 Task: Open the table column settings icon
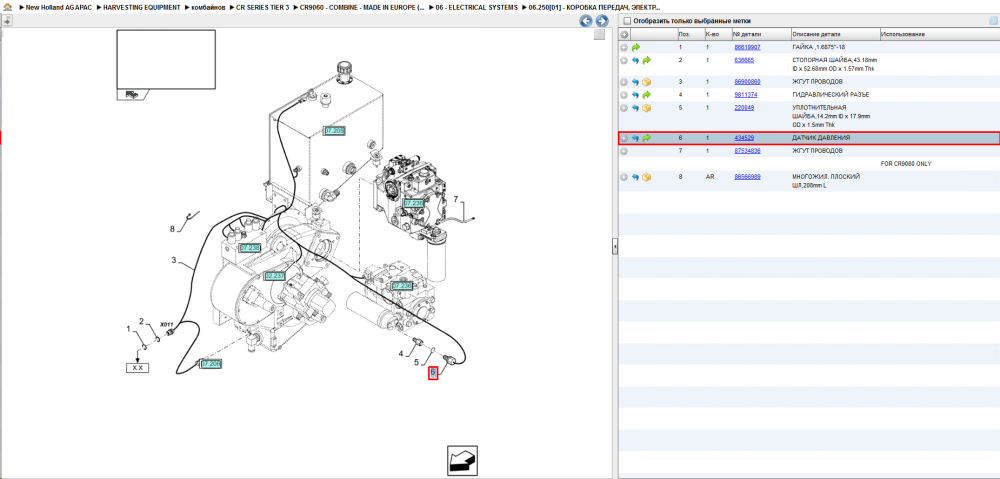993,21
